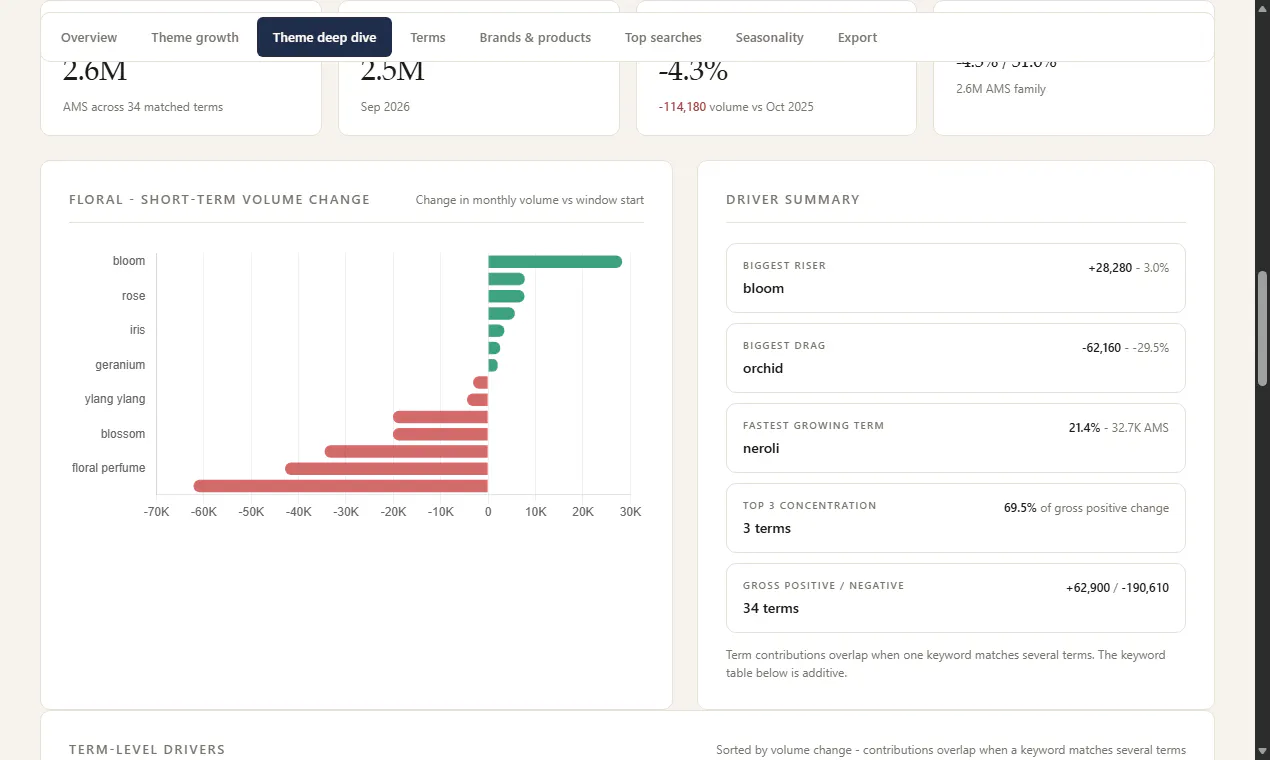1270x760 pixels.
Task: Click the '-114,180' volume change figure
Action: coord(682,107)
